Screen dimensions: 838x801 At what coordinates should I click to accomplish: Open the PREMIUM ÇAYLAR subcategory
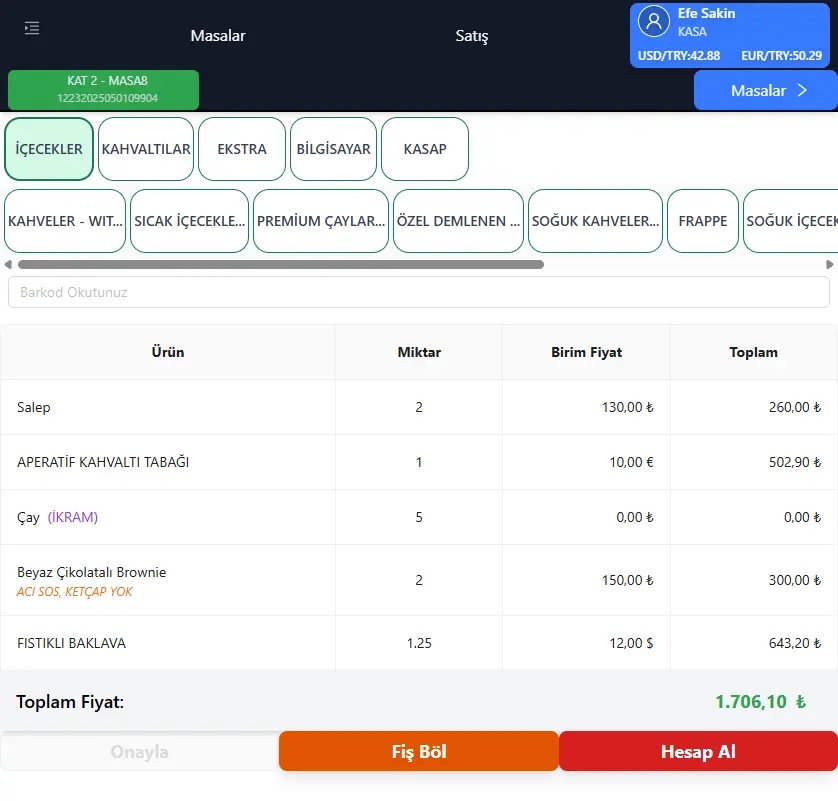click(x=320, y=221)
